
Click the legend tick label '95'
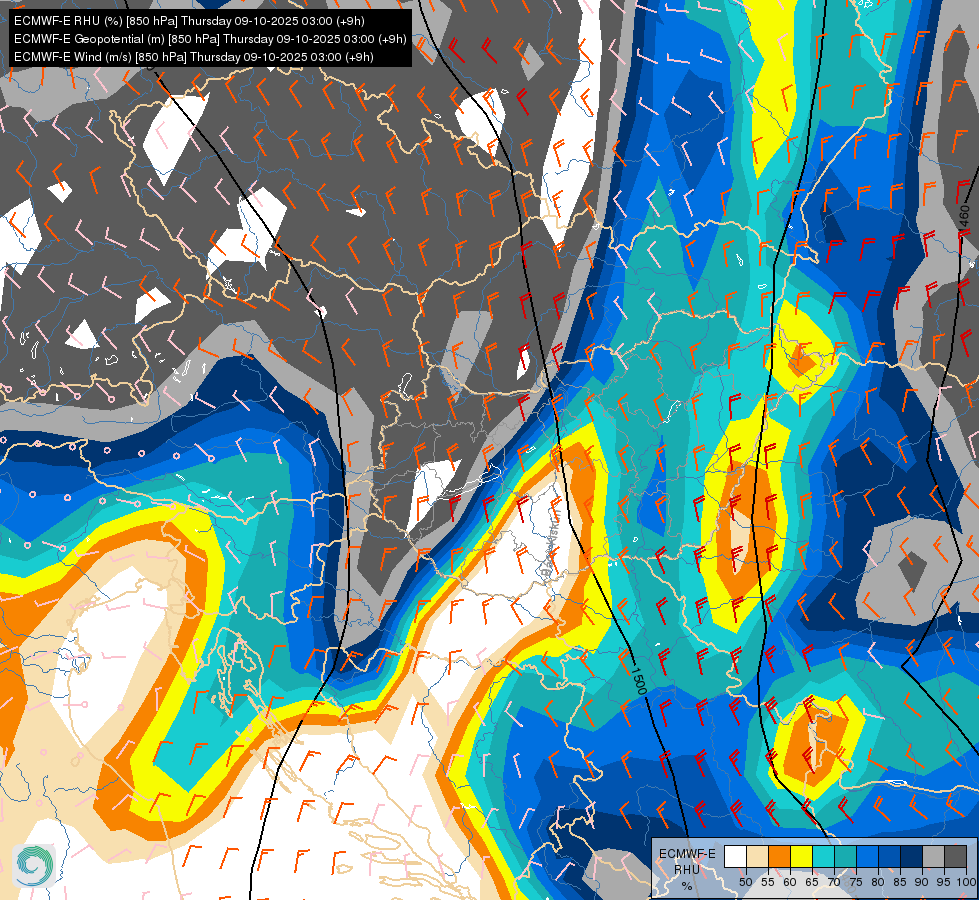click(943, 882)
